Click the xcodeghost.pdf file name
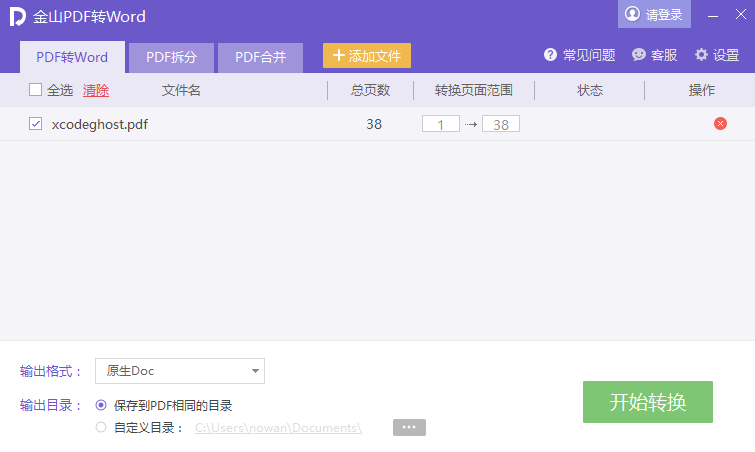This screenshot has height=452, width=755. point(100,124)
